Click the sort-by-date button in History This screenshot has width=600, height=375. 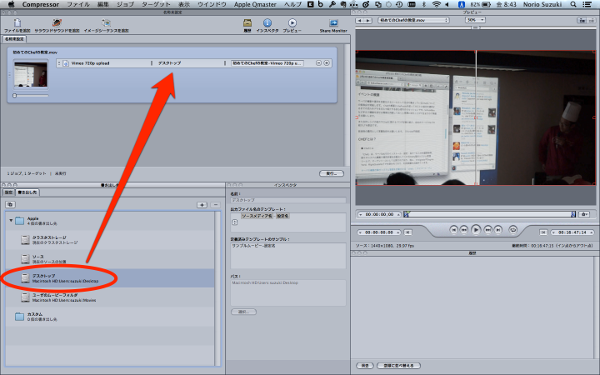(x=399, y=365)
